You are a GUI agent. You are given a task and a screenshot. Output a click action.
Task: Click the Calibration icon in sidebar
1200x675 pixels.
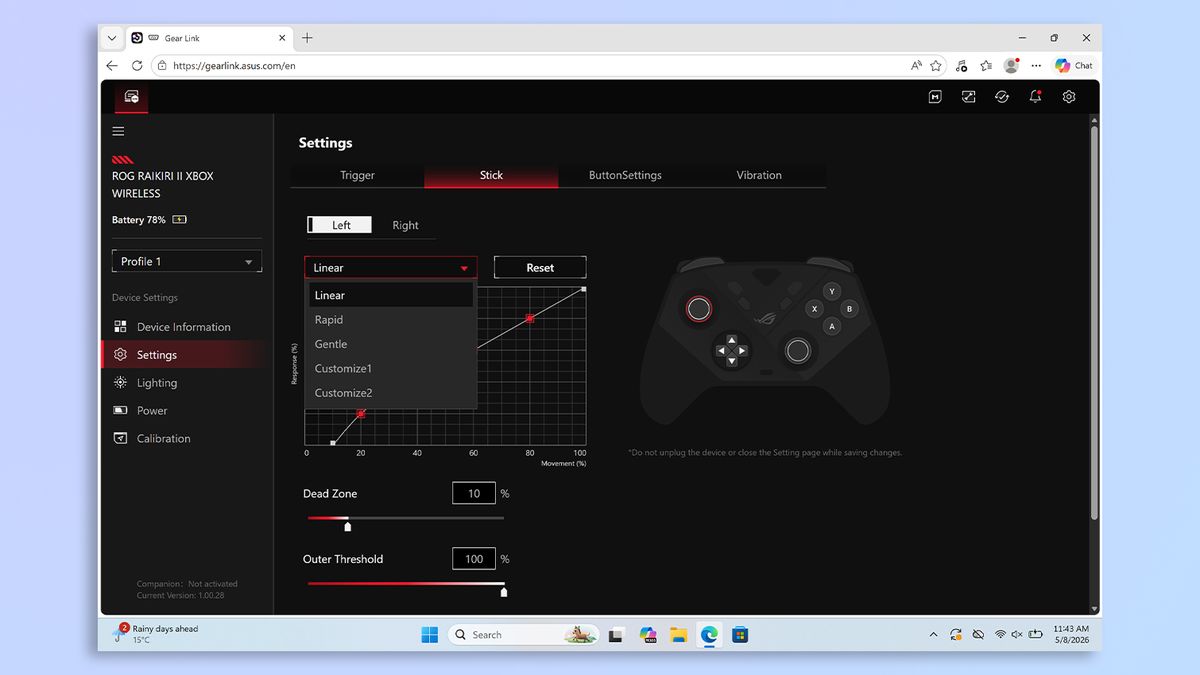point(120,438)
